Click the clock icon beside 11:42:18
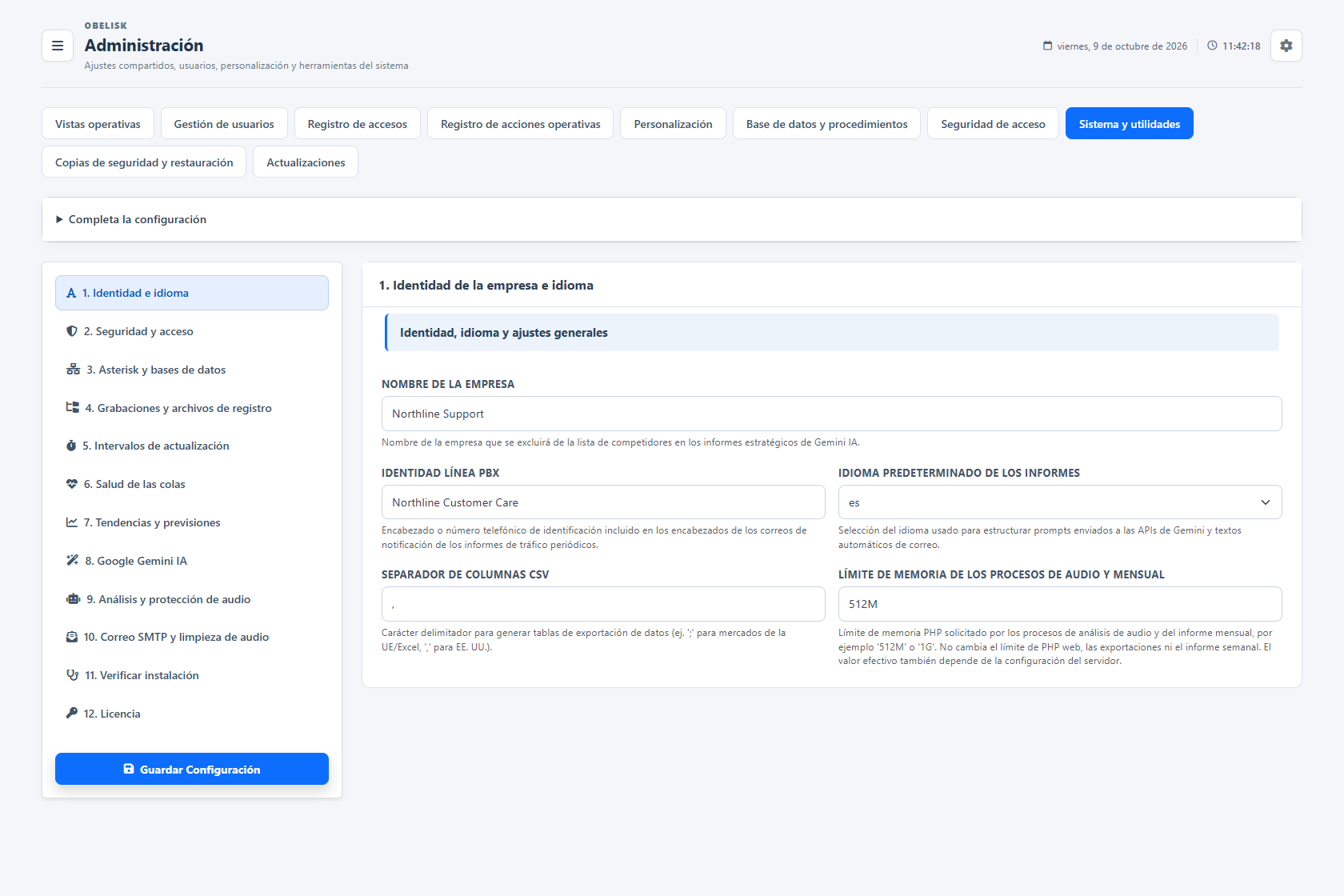 click(1213, 46)
